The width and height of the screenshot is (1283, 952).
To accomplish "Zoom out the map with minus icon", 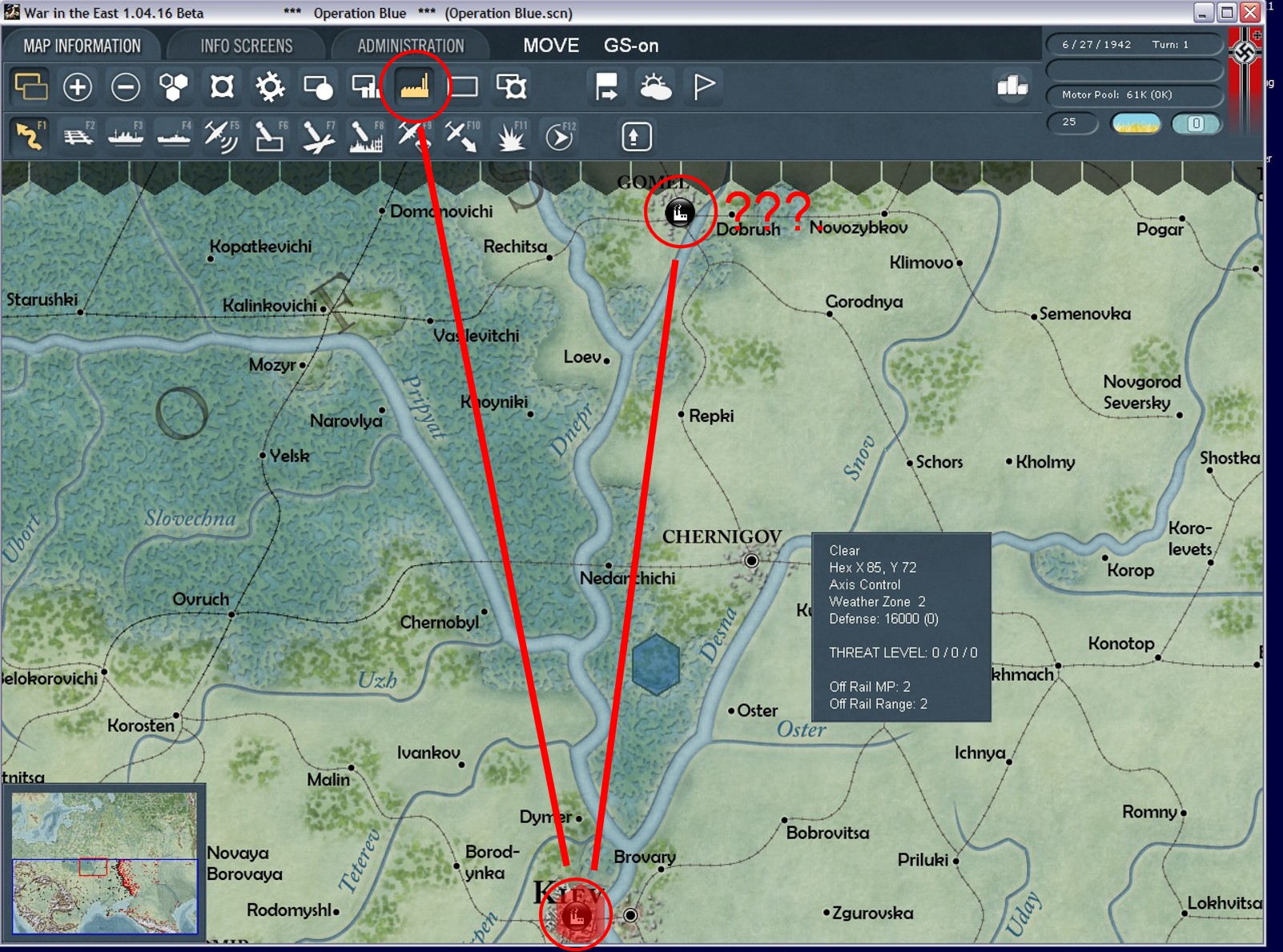I will pos(126,86).
